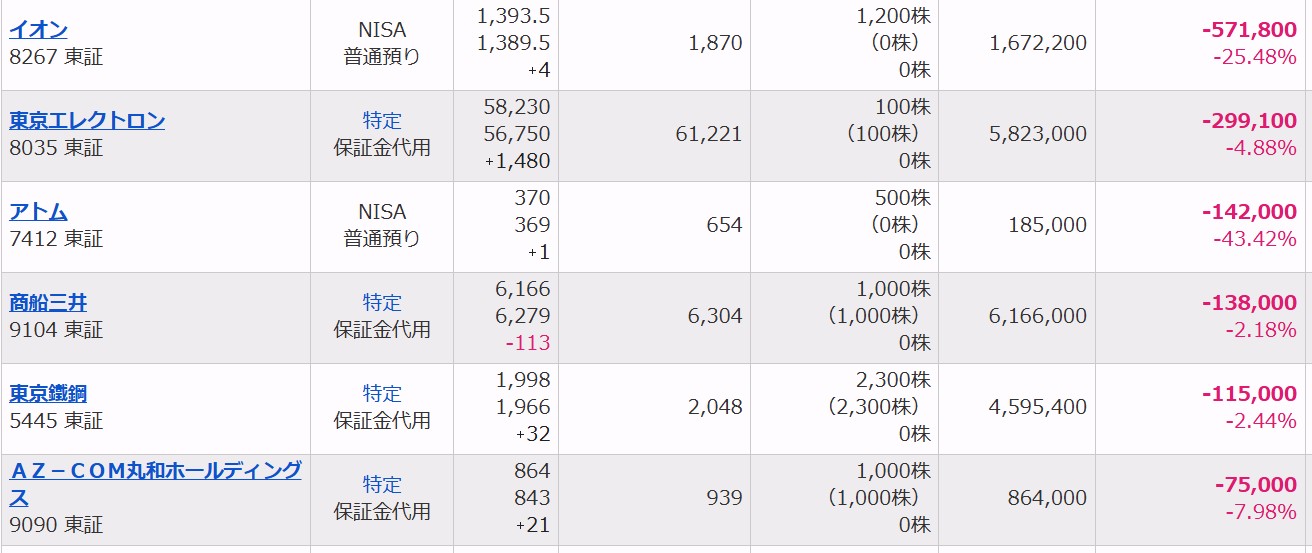
Task: Click the +1,480 price change value
Action: click(x=517, y=161)
